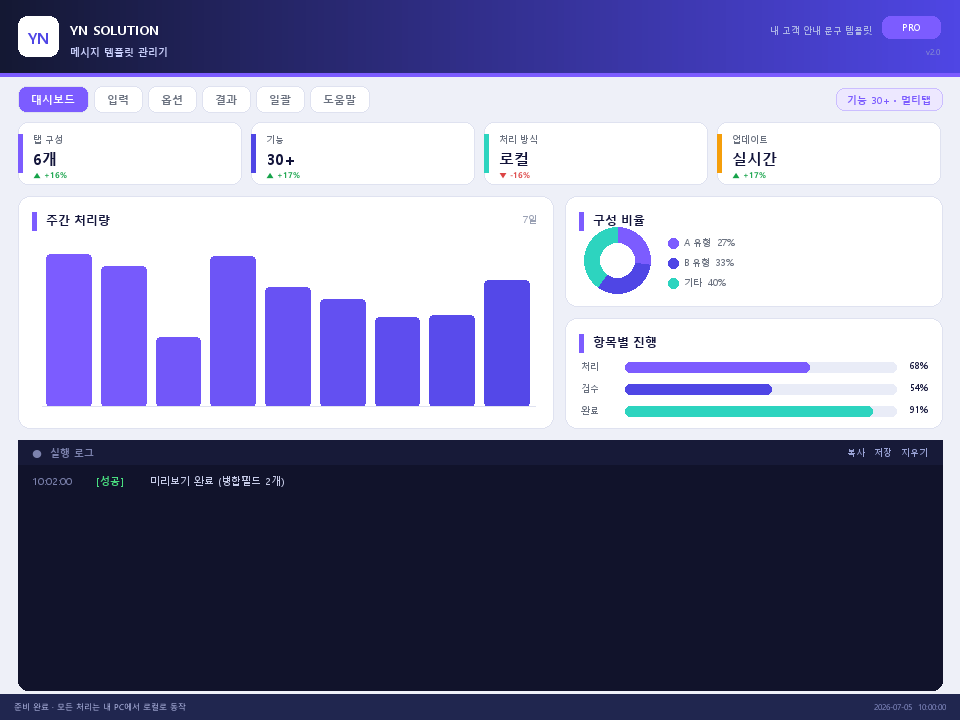Click the shortest bar in 주간 처리량
The width and height of the screenshot is (960, 720).
178,371
